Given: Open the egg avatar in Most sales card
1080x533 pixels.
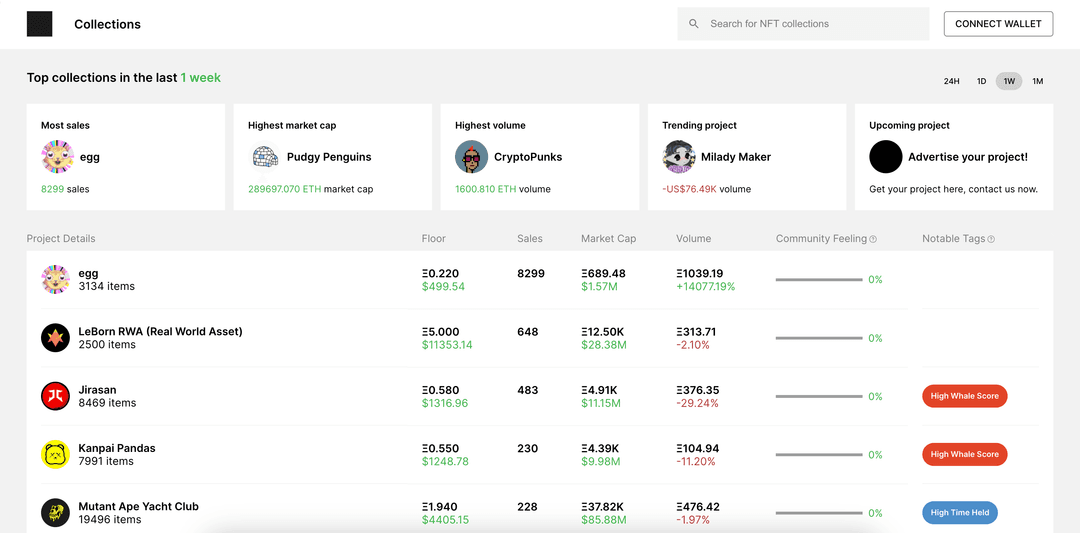Looking at the screenshot, I should click(x=57, y=157).
